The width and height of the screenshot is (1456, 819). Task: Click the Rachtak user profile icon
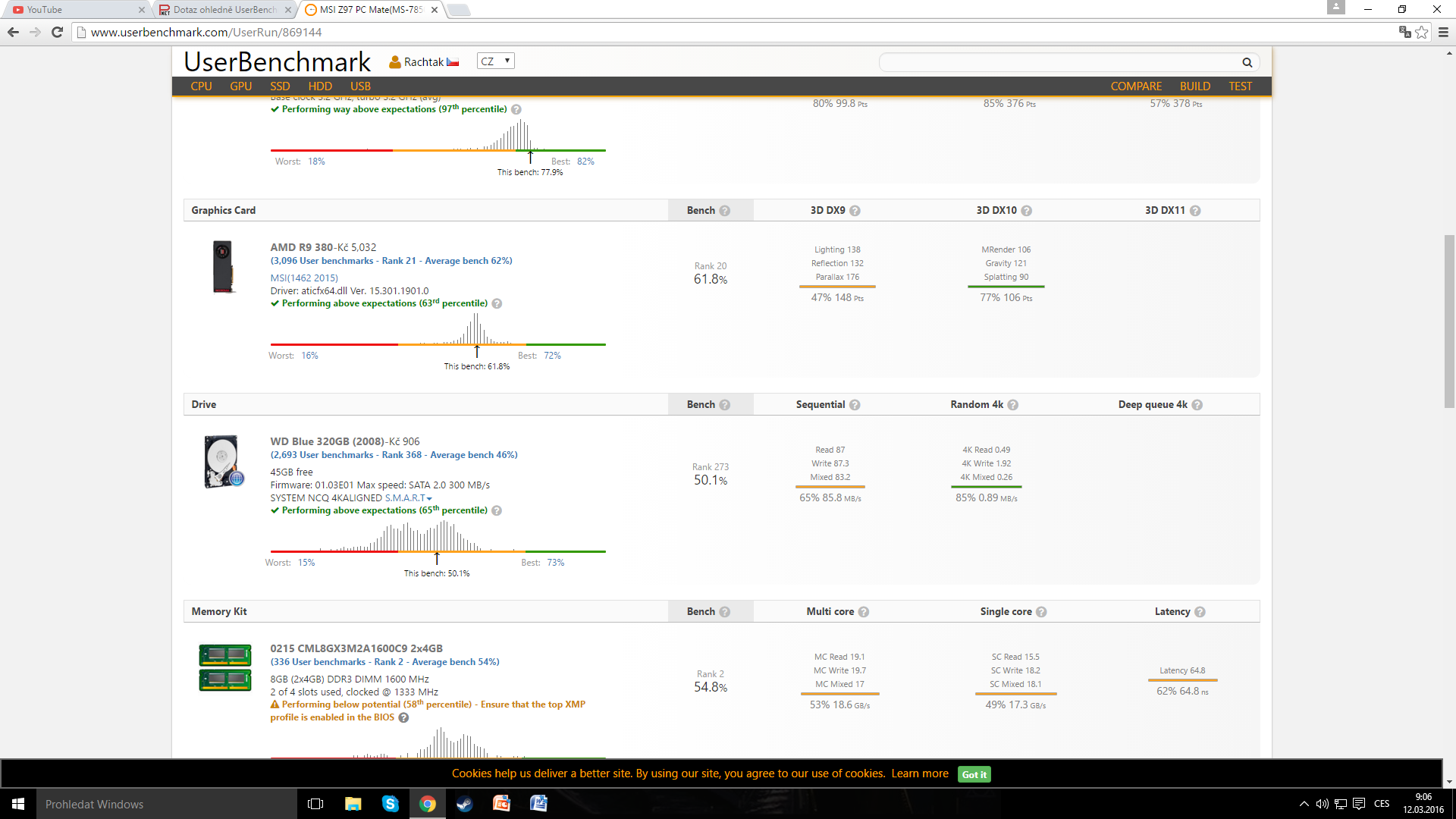394,62
